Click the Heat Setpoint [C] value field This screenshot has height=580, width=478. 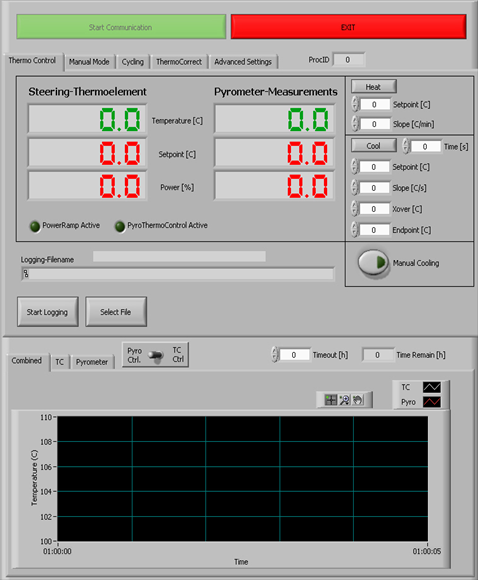click(x=374, y=104)
